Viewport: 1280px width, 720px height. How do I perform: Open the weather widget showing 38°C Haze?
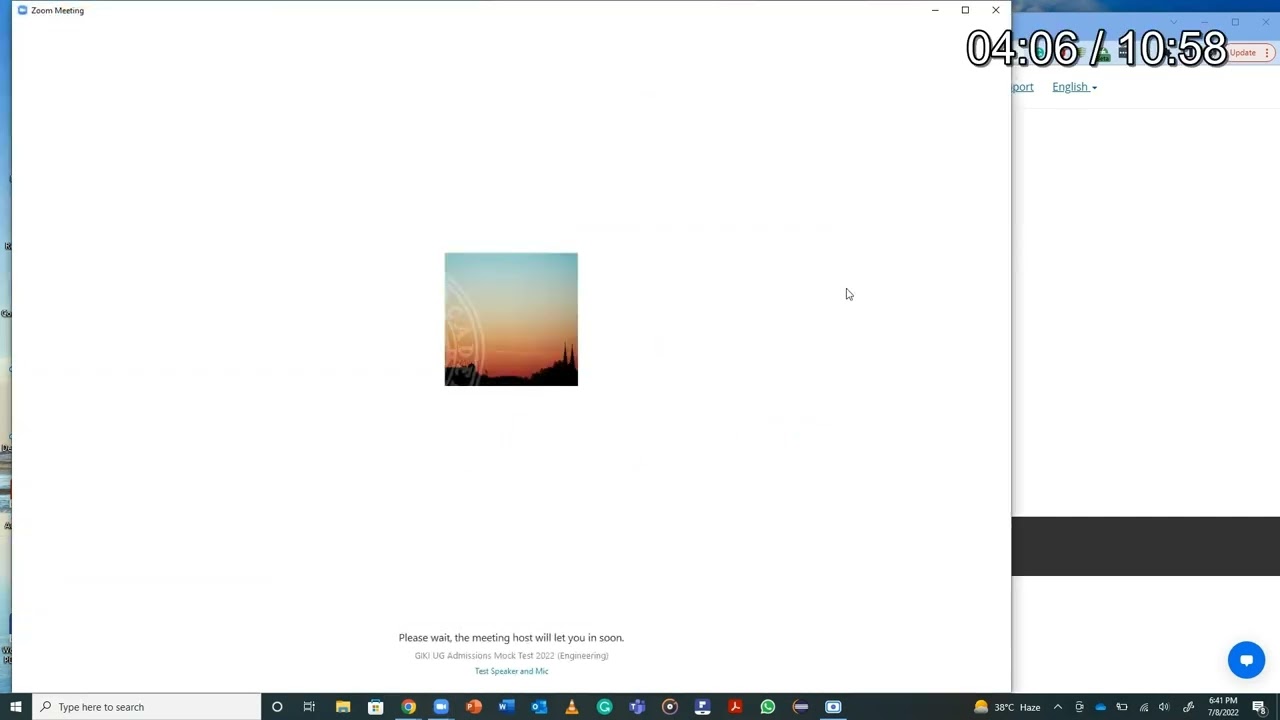click(x=1007, y=707)
